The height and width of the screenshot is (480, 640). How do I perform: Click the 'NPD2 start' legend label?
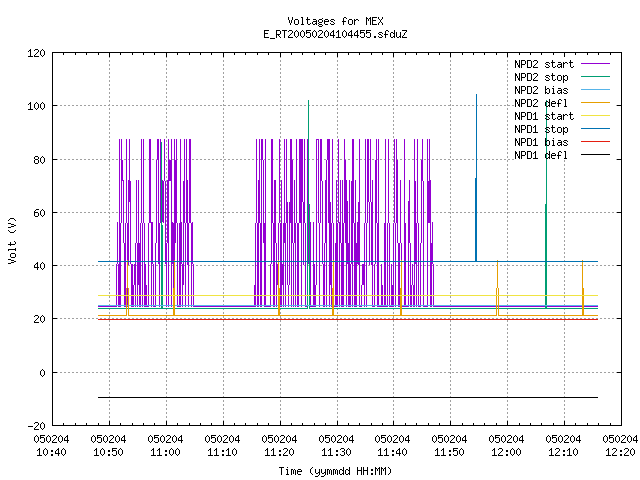click(x=544, y=64)
